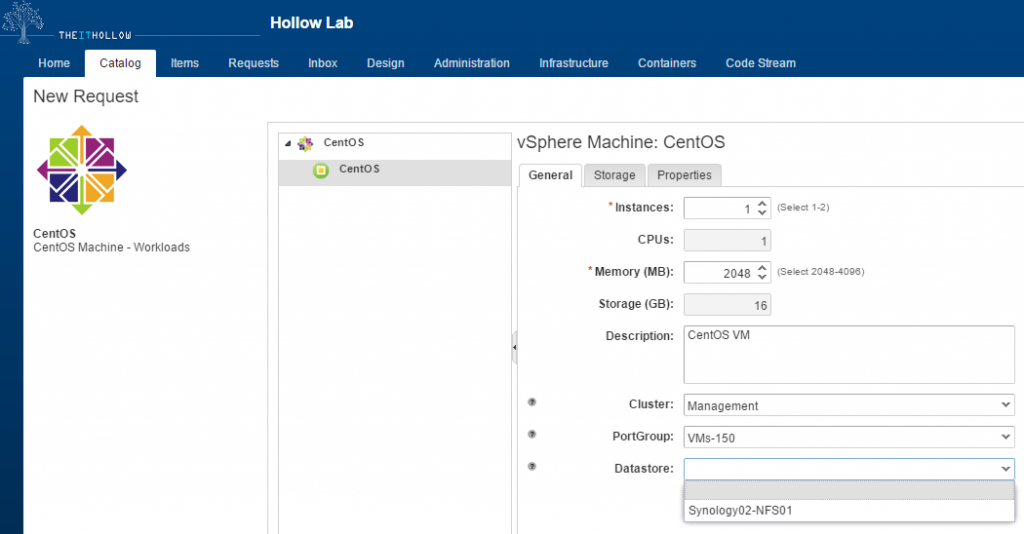Click the large CentOS catalog logo
Image resolution: width=1024 pixels, height=534 pixels.
click(81, 171)
